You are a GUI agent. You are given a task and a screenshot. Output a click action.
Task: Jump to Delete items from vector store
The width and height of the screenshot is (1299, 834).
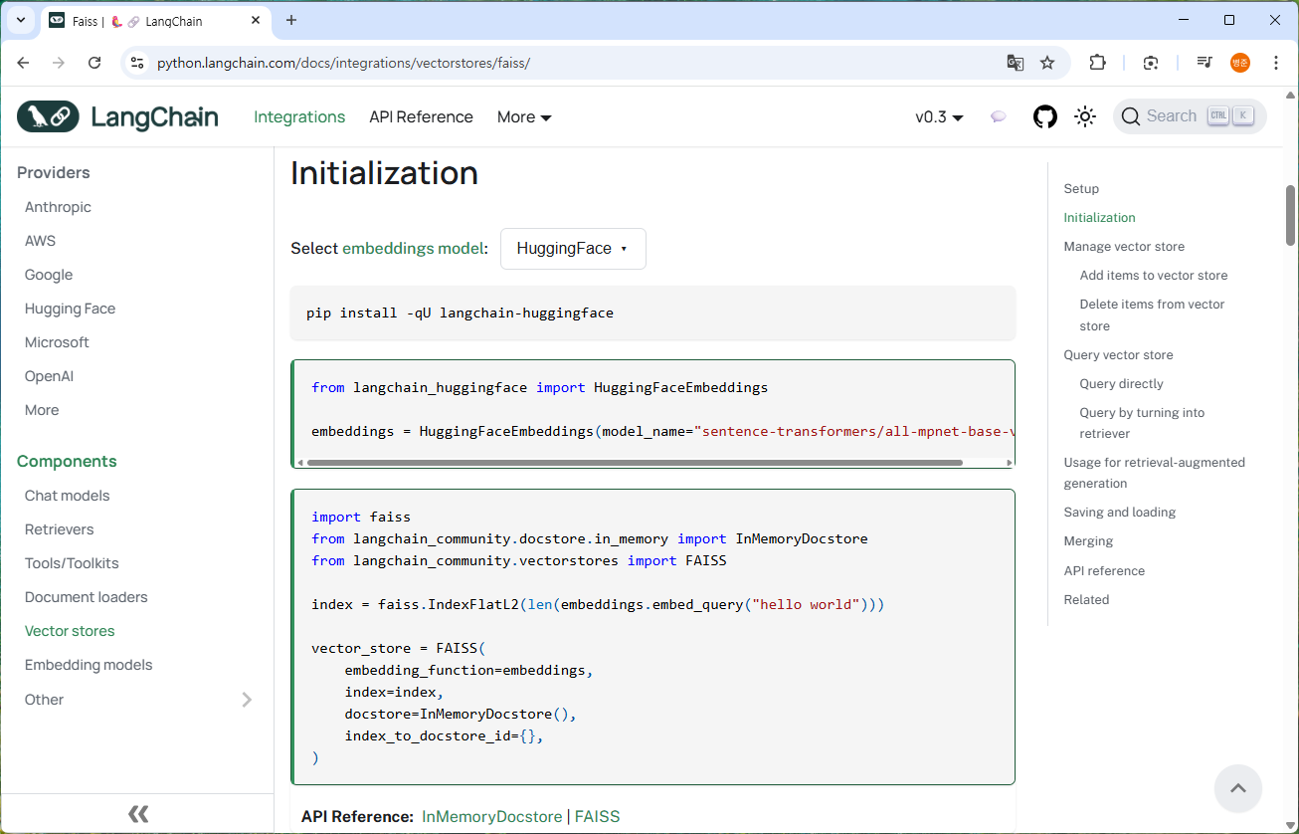coord(1152,315)
